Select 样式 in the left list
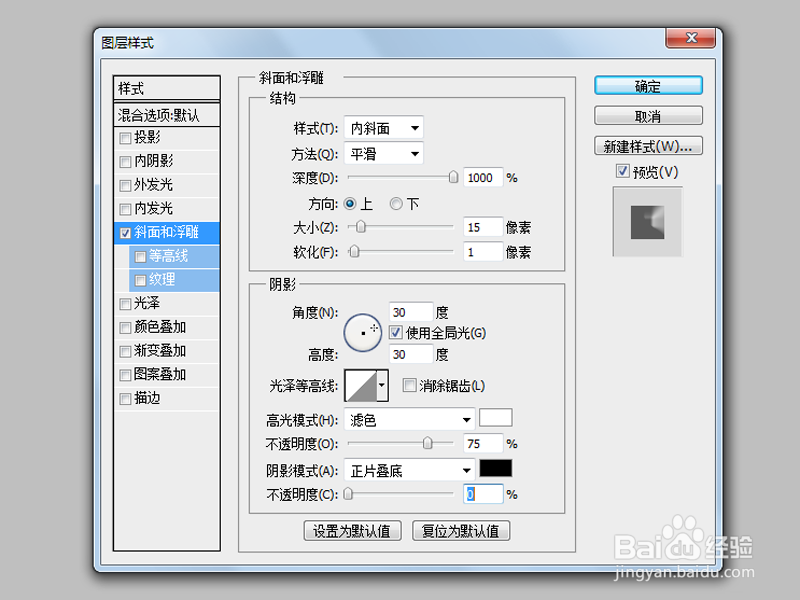The image size is (800, 600). click(x=167, y=89)
